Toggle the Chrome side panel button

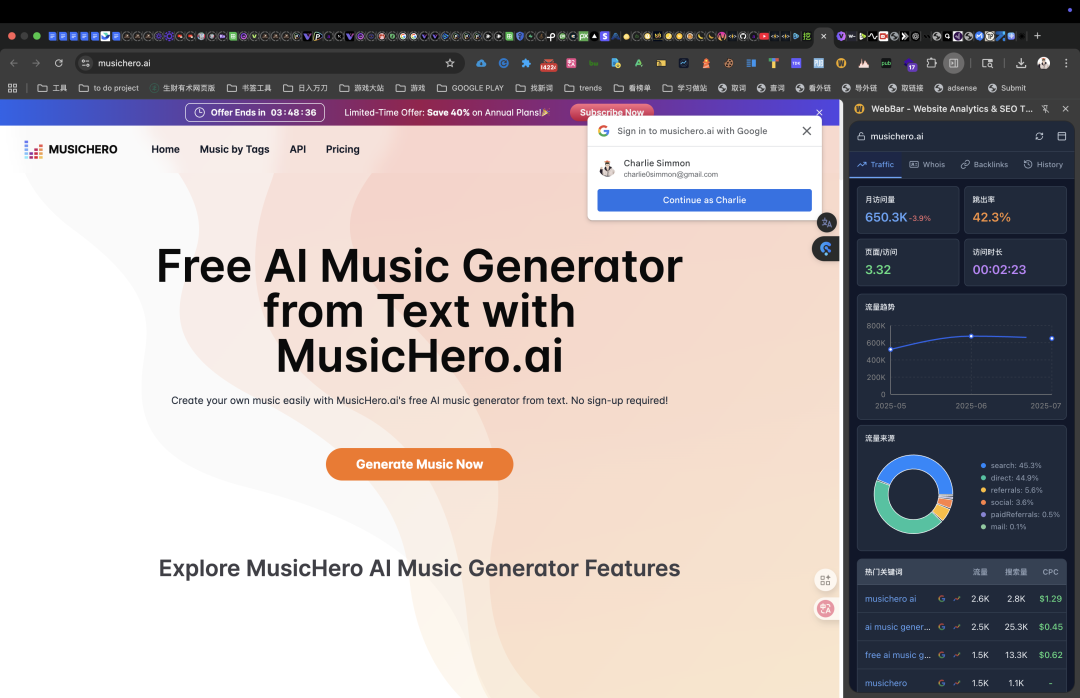coord(953,63)
